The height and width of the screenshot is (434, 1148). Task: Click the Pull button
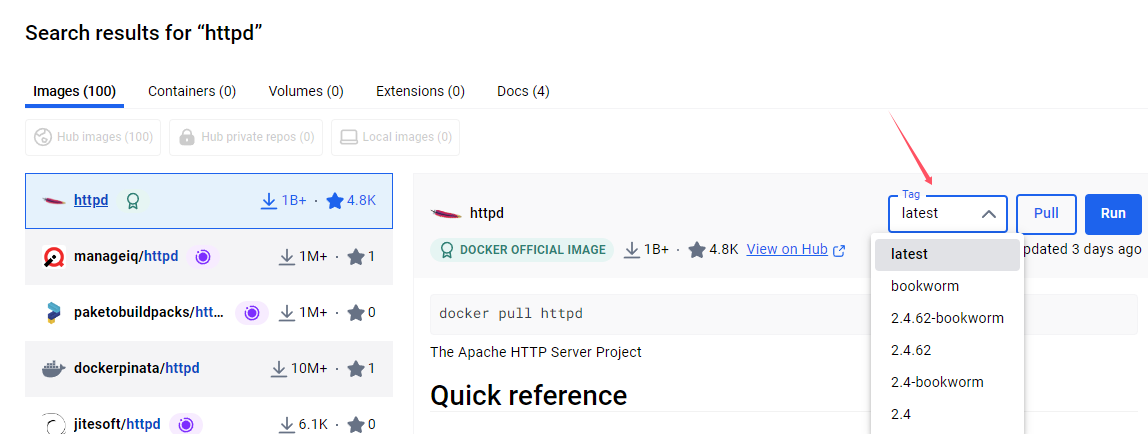pyautogui.click(x=1046, y=214)
